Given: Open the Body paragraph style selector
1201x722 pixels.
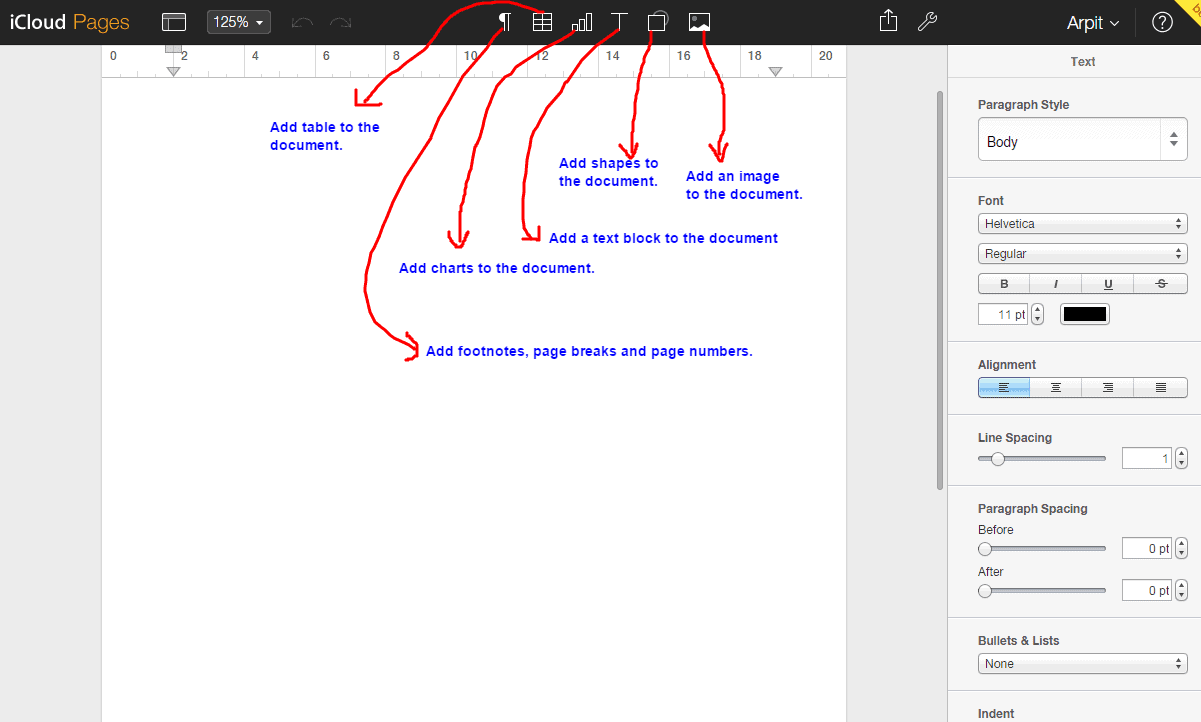Looking at the screenshot, I should click(1082, 139).
